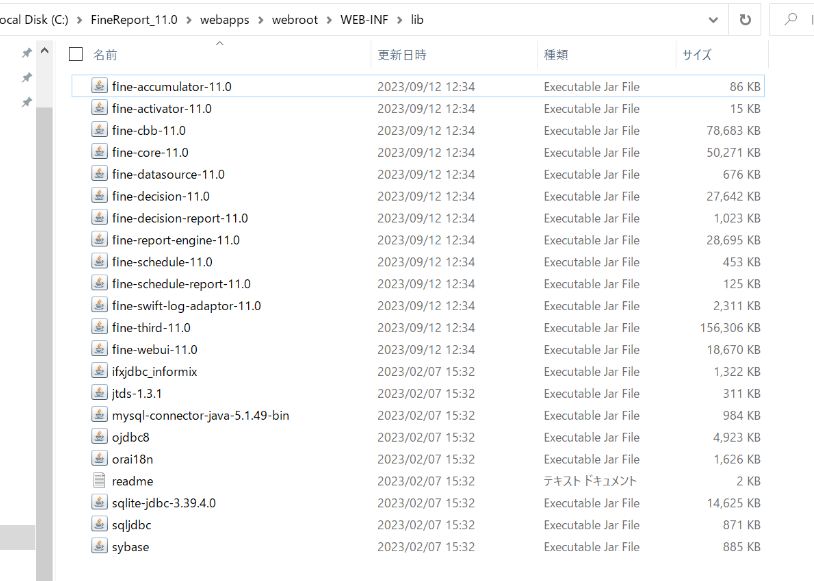This screenshot has height=581, width=814.
Task: Select the file named fine-core-11.0
Action: point(150,152)
